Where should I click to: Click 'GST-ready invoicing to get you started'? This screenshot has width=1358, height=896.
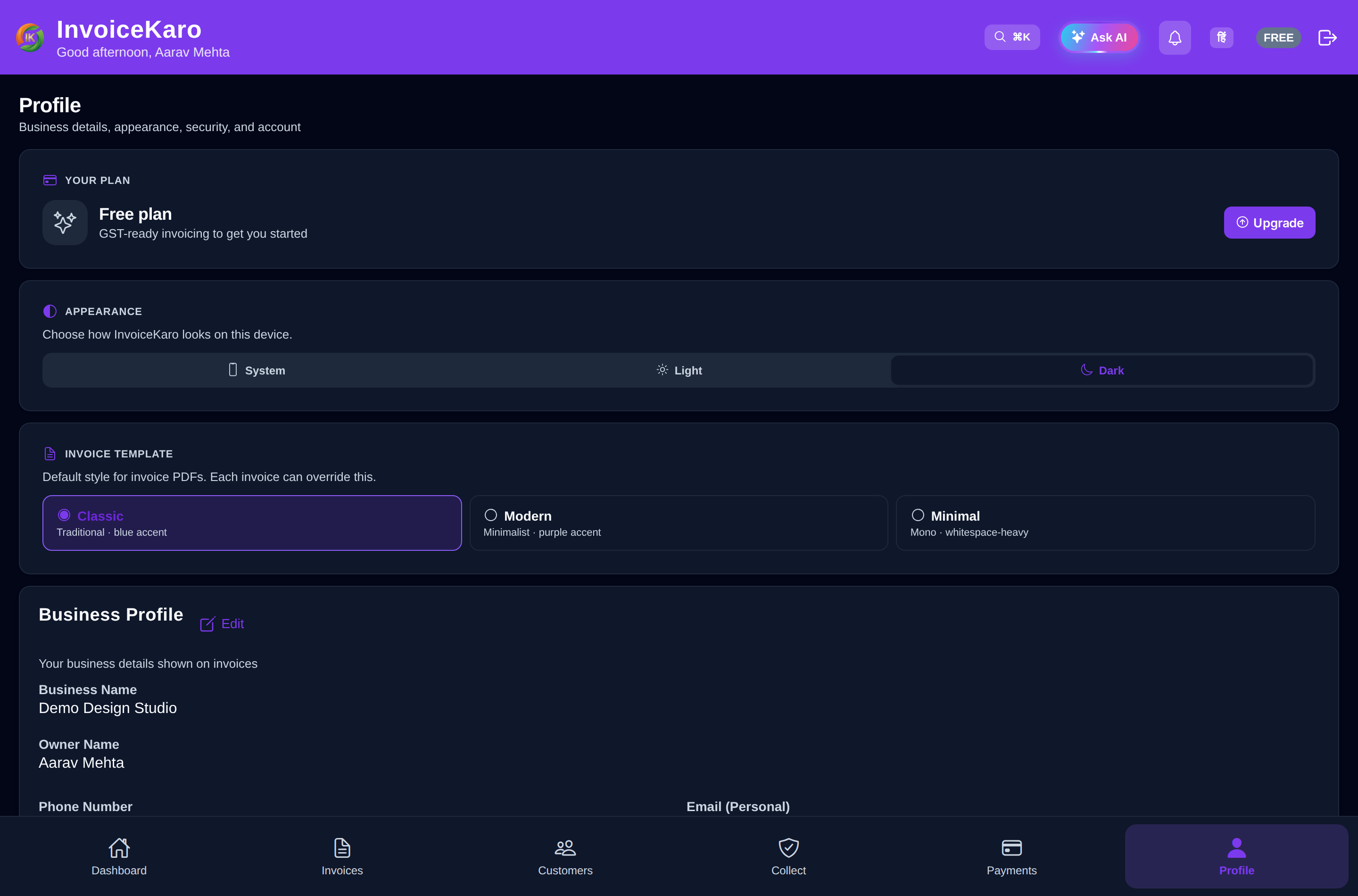click(203, 234)
